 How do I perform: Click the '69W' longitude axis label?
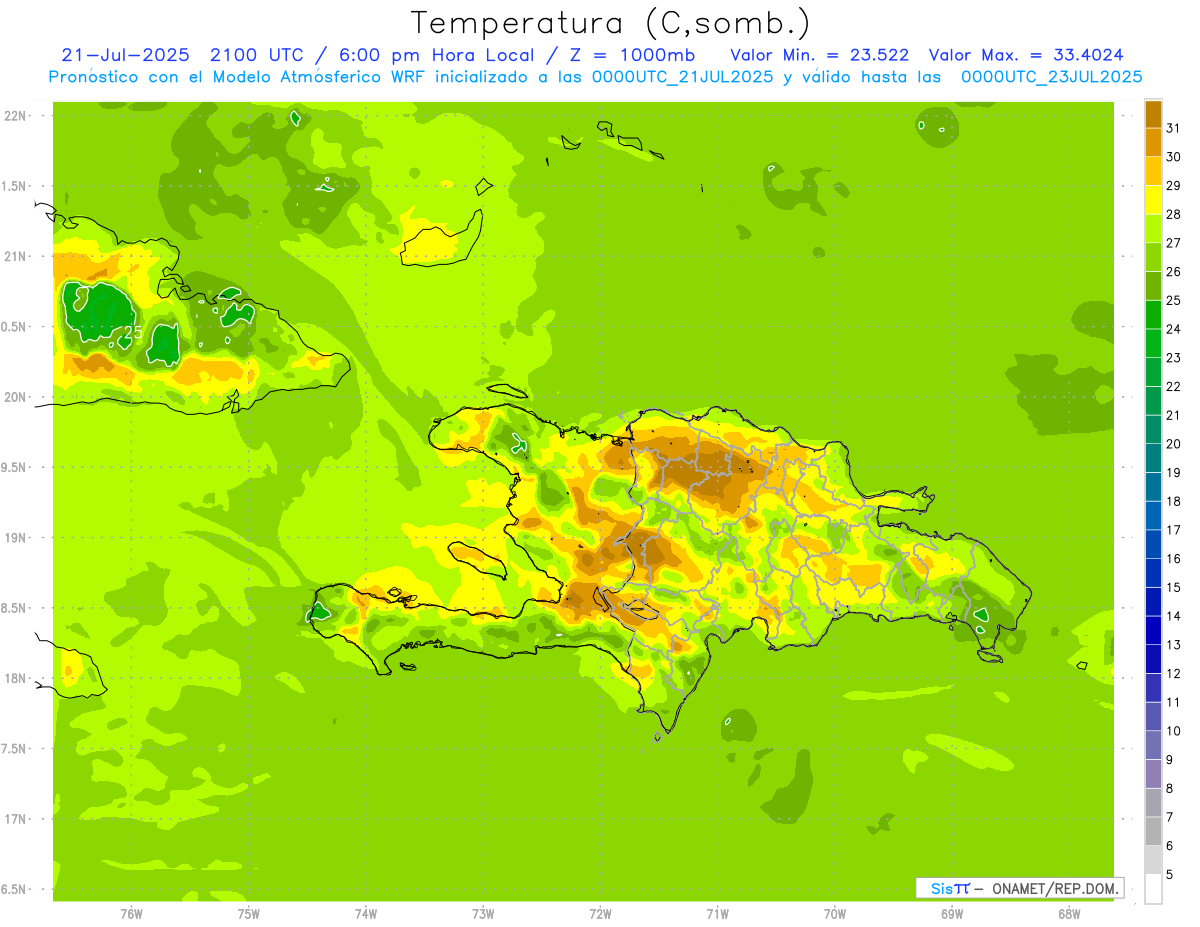[952, 914]
